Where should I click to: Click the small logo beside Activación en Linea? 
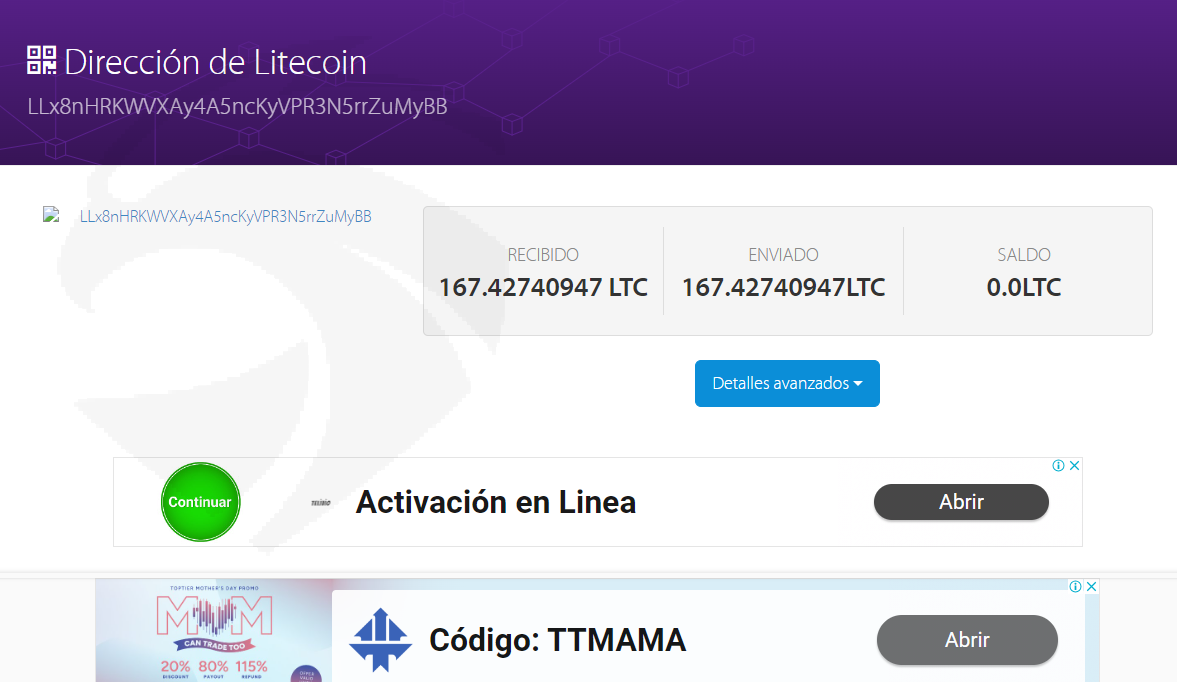coord(321,502)
